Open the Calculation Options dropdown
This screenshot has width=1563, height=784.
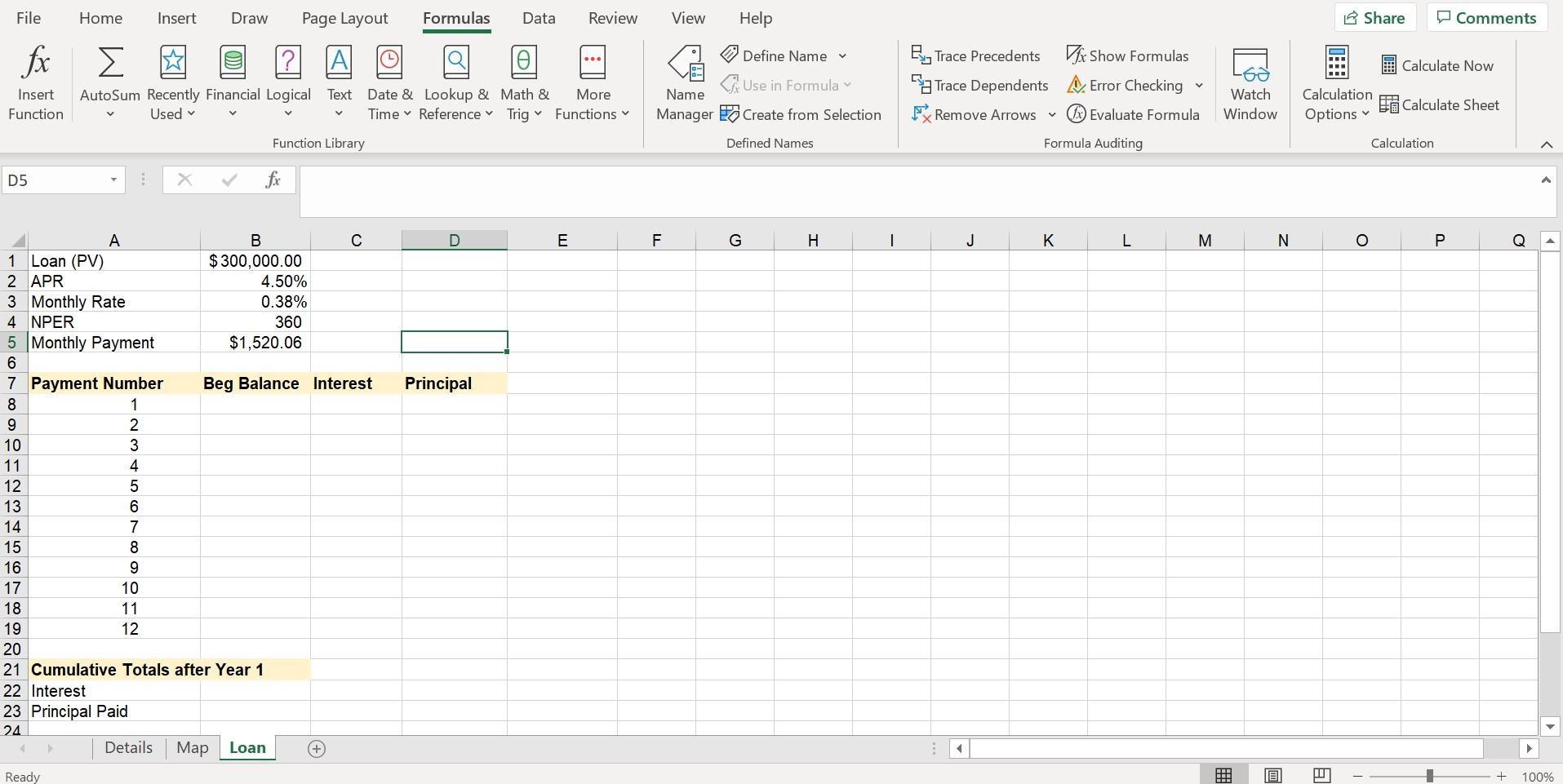pos(1337,83)
